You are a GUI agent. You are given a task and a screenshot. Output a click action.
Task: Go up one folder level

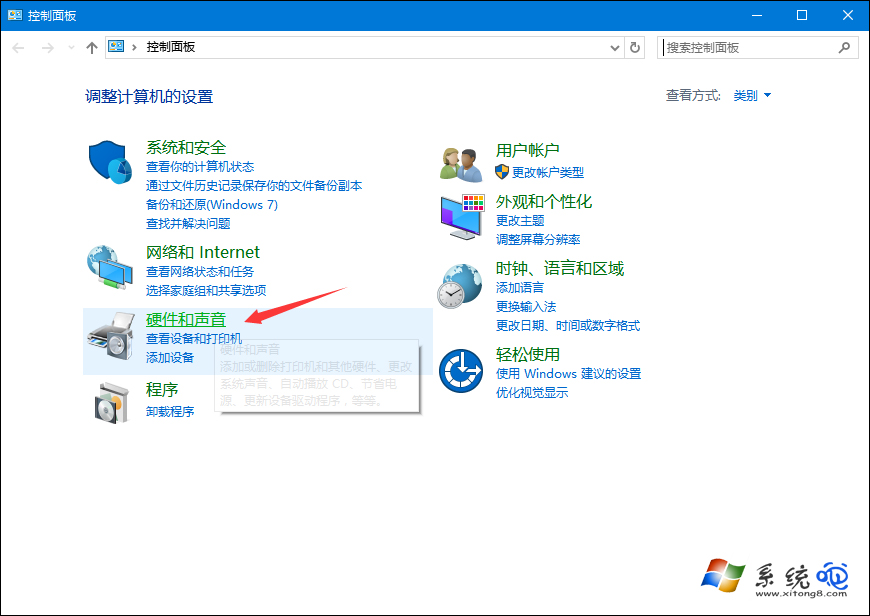(92, 47)
